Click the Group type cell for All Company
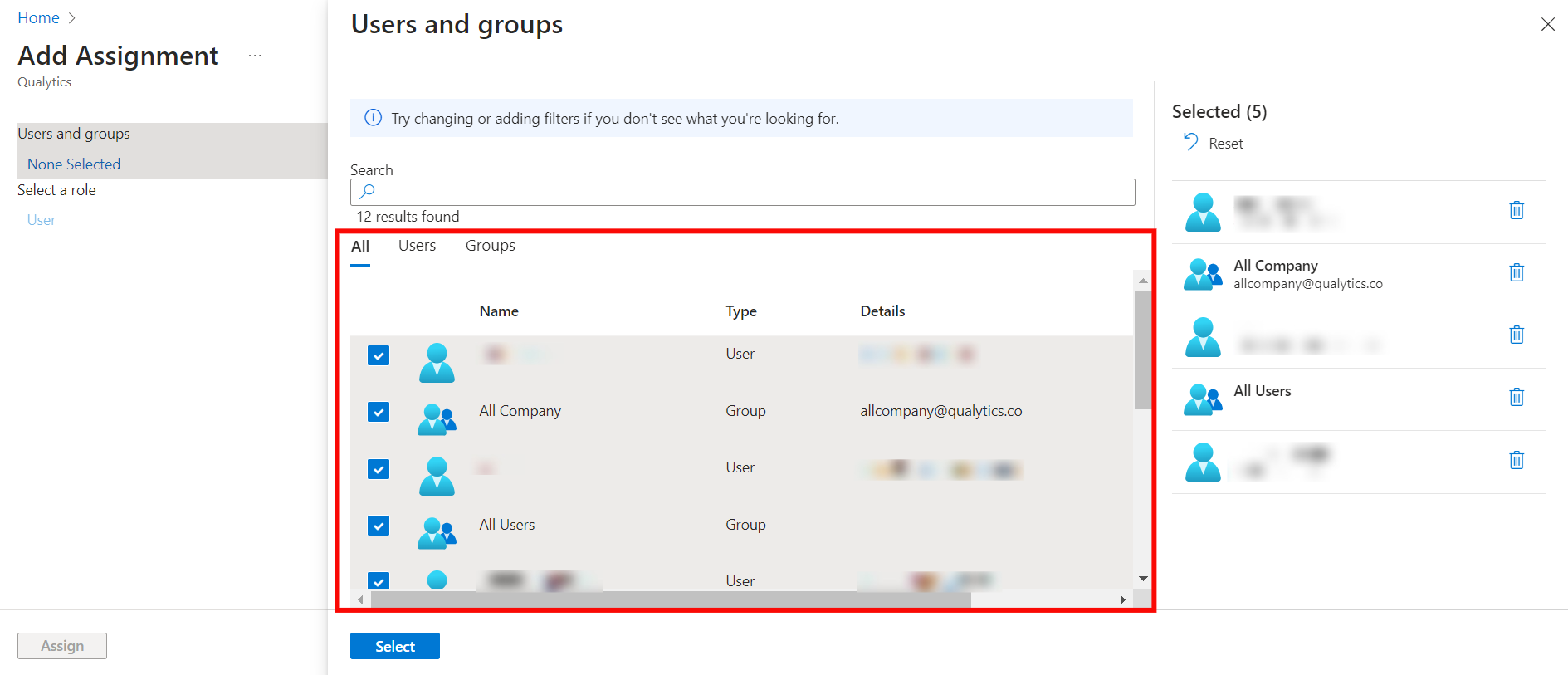This screenshot has width=1568, height=675. [745, 411]
